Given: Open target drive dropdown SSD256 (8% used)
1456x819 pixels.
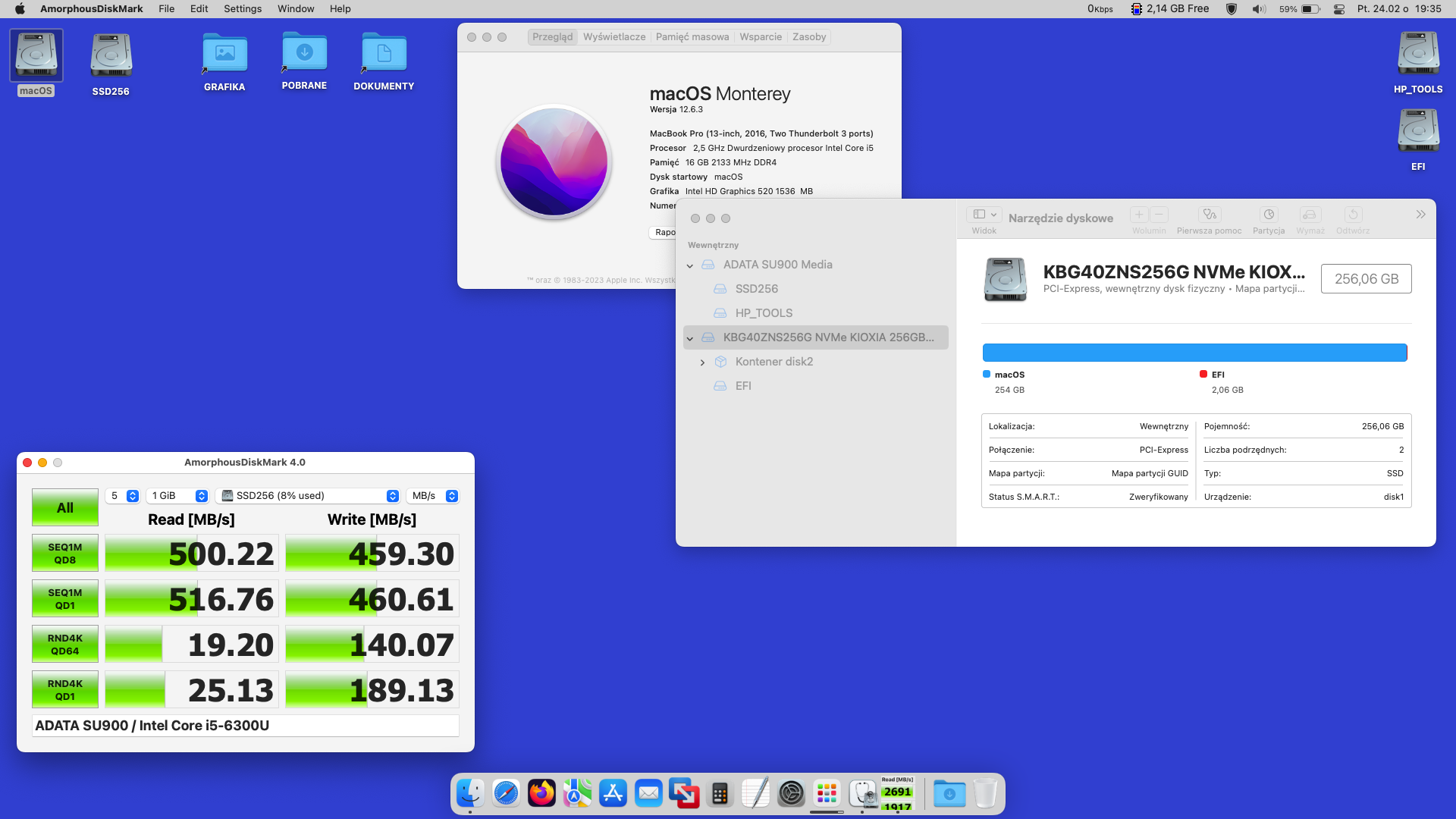Looking at the screenshot, I should [x=308, y=496].
